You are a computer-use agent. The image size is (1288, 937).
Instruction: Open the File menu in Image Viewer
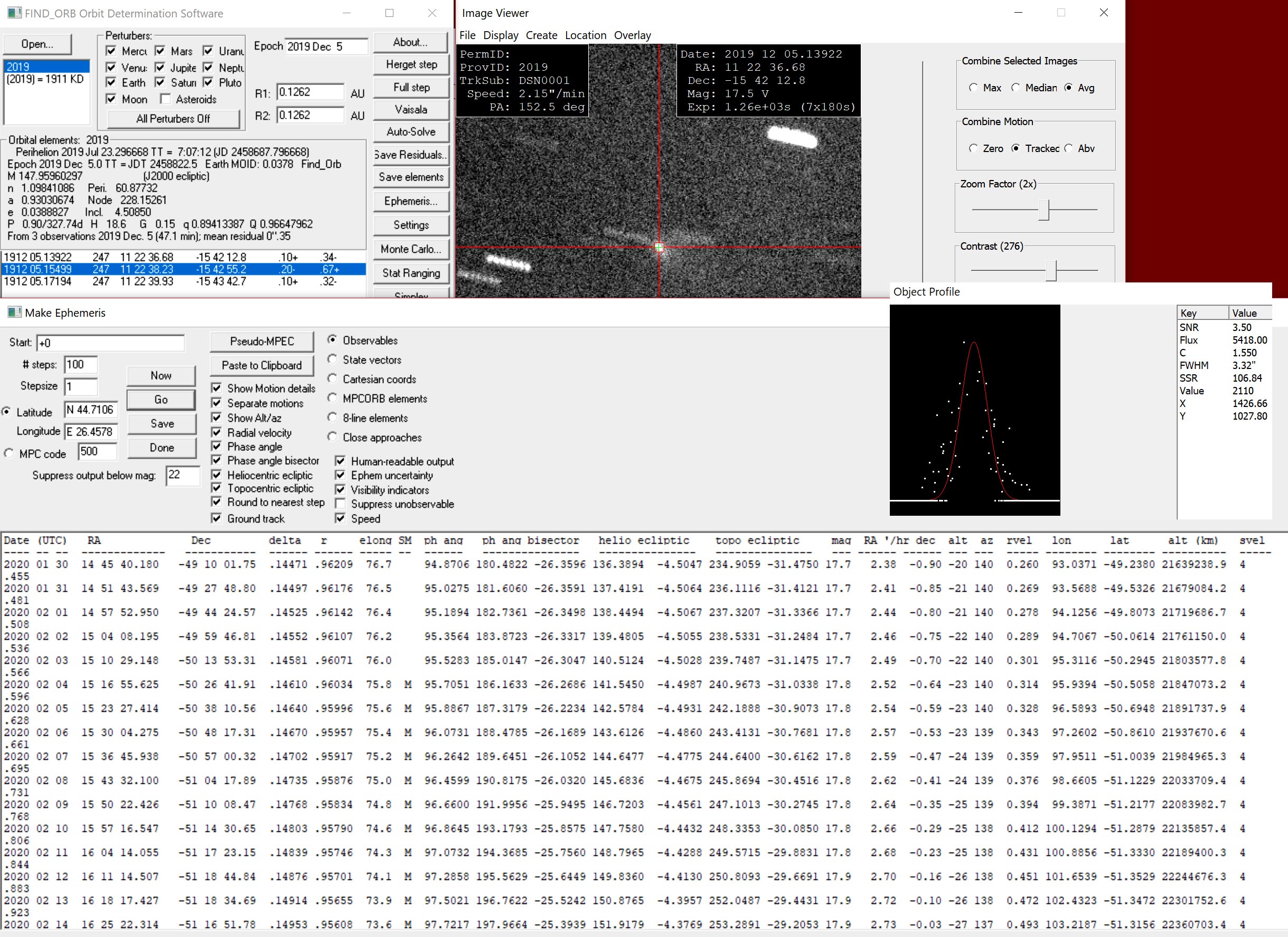tap(467, 35)
